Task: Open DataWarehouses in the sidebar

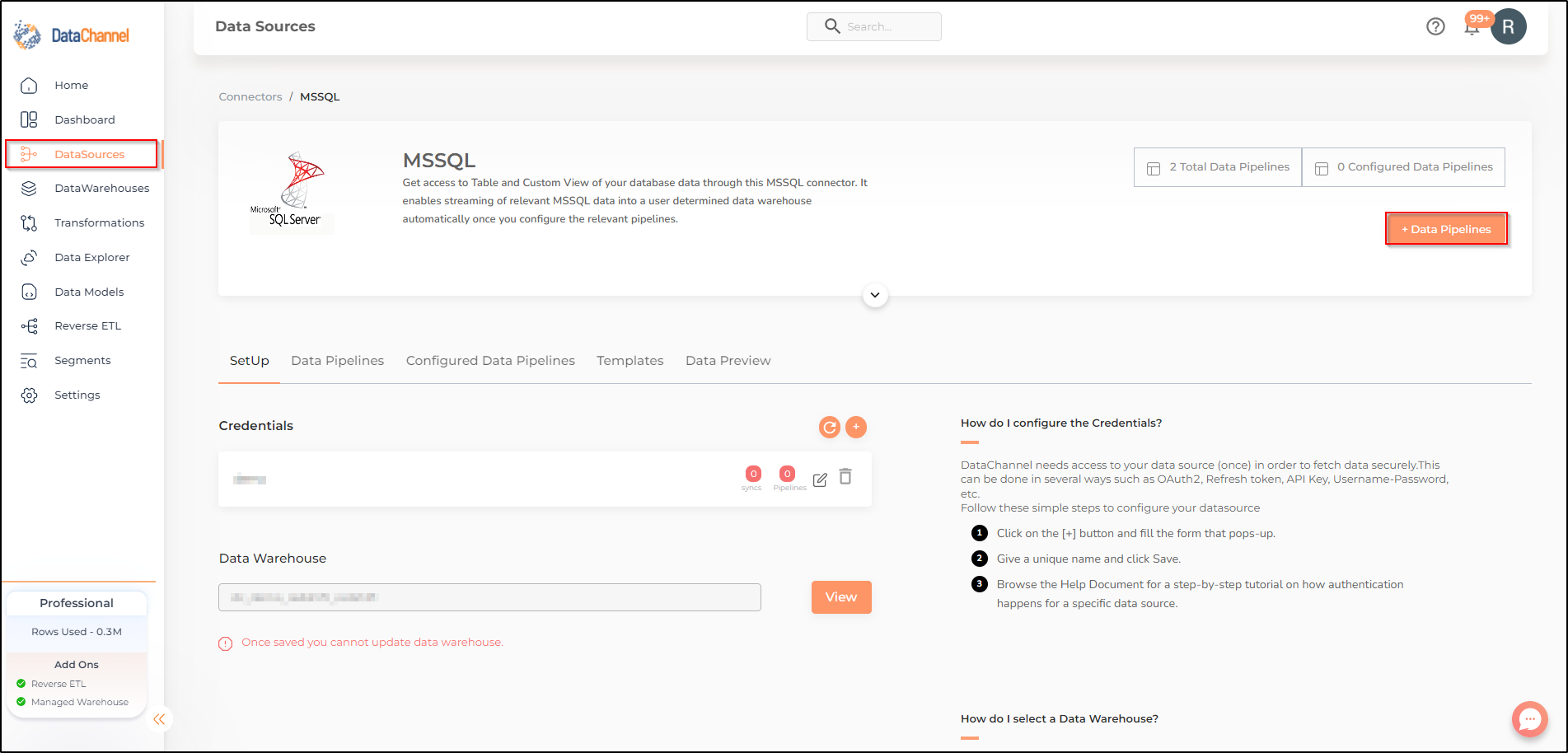Action: click(102, 188)
